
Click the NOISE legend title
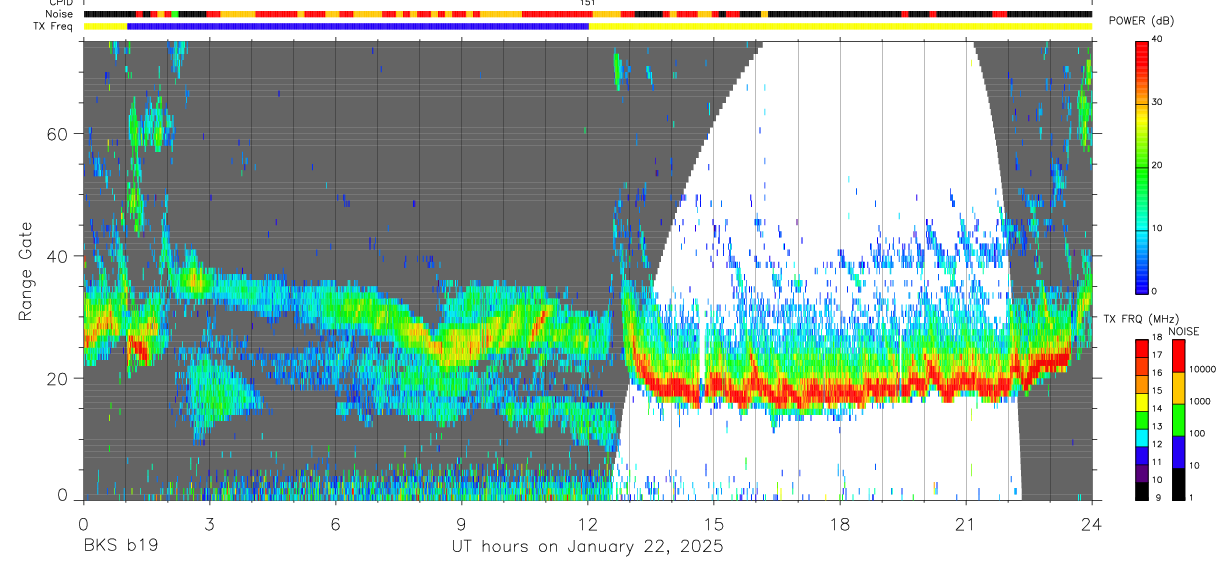[1183, 331]
